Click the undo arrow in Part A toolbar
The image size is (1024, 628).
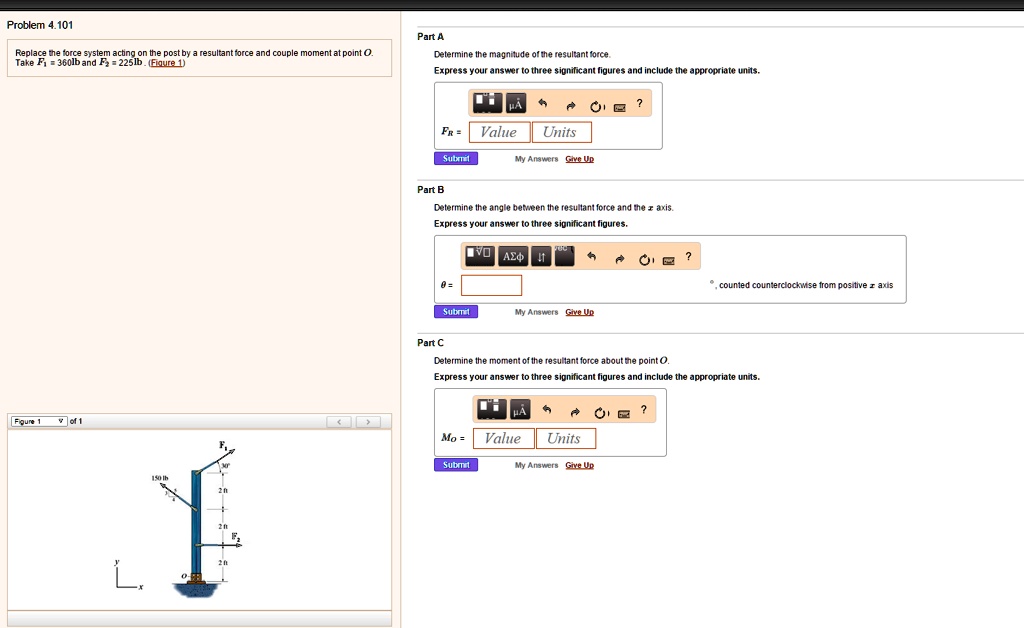[x=542, y=103]
